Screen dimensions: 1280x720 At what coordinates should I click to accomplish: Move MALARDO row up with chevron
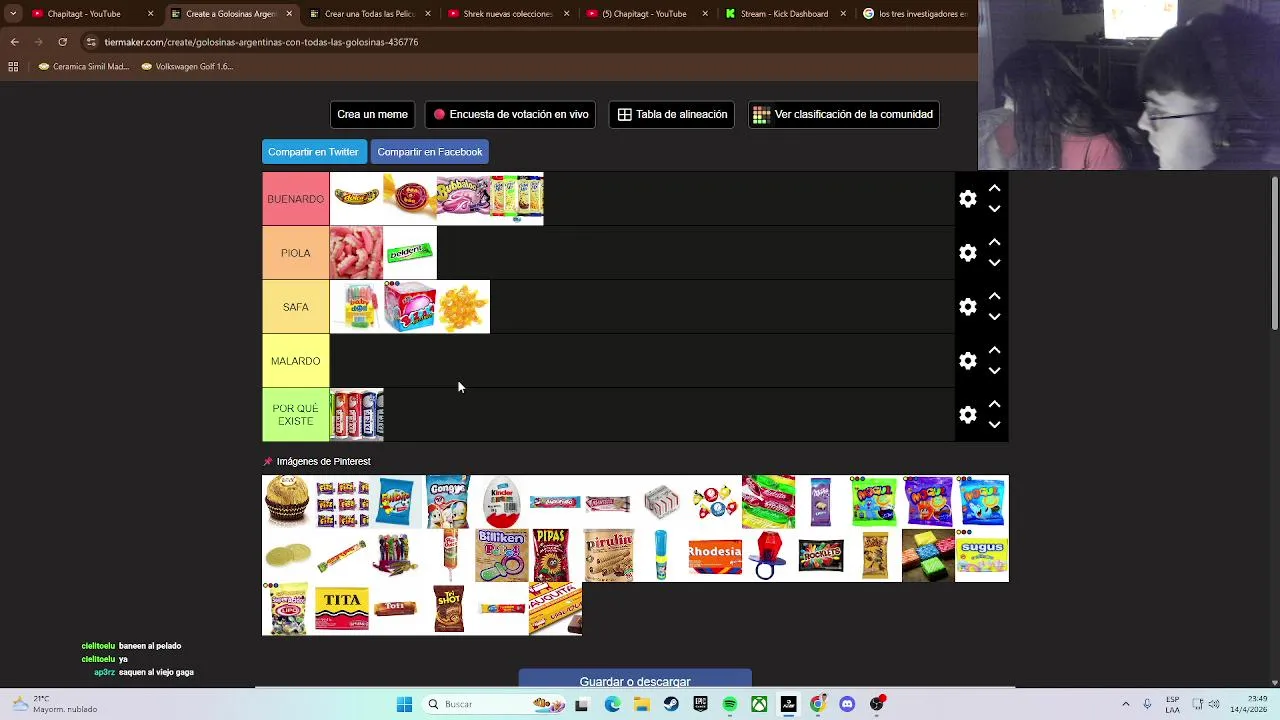pyautogui.click(x=994, y=350)
